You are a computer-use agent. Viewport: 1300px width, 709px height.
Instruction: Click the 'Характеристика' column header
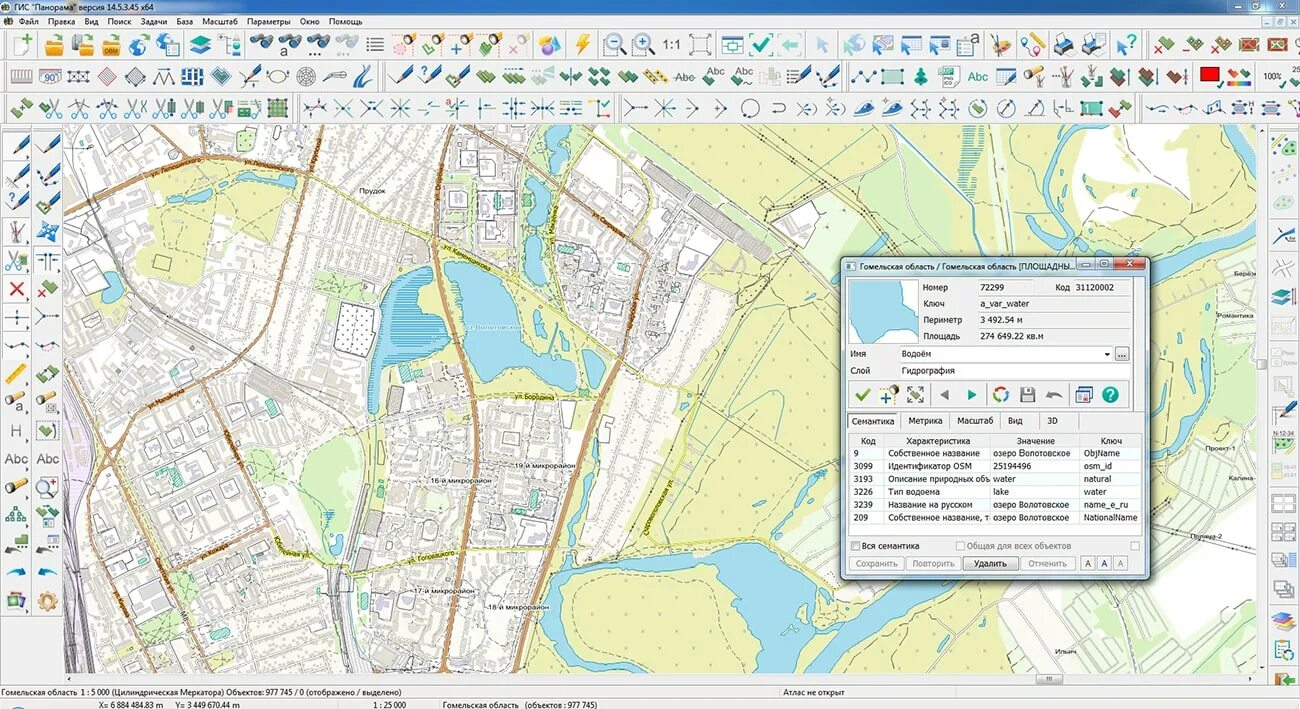(x=938, y=440)
